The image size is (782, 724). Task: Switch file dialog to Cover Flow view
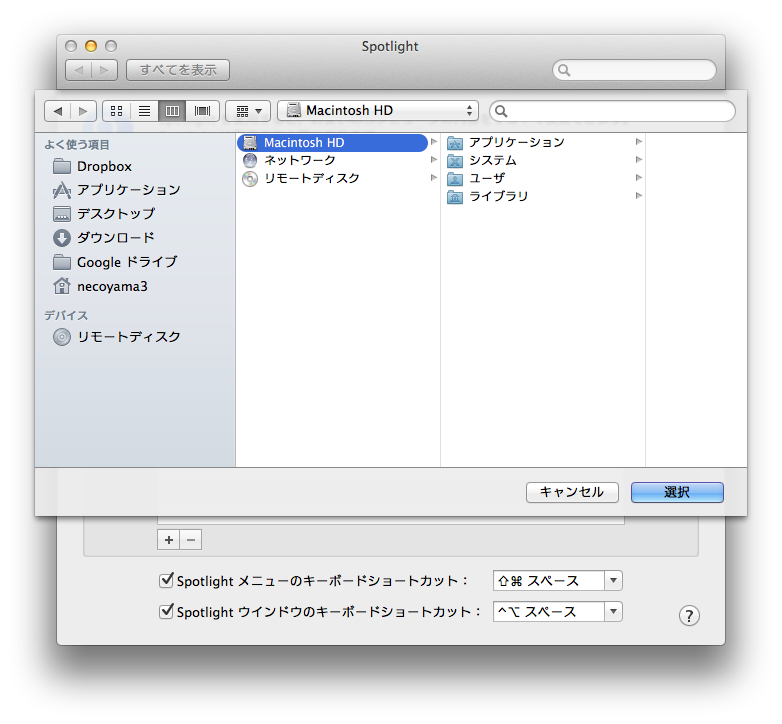coord(202,111)
